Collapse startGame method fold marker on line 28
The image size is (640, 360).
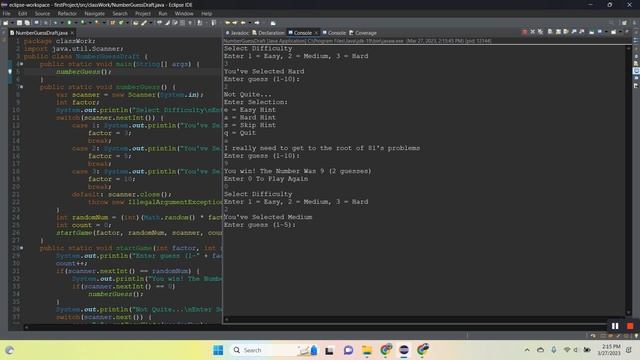pyautogui.click(x=21, y=248)
